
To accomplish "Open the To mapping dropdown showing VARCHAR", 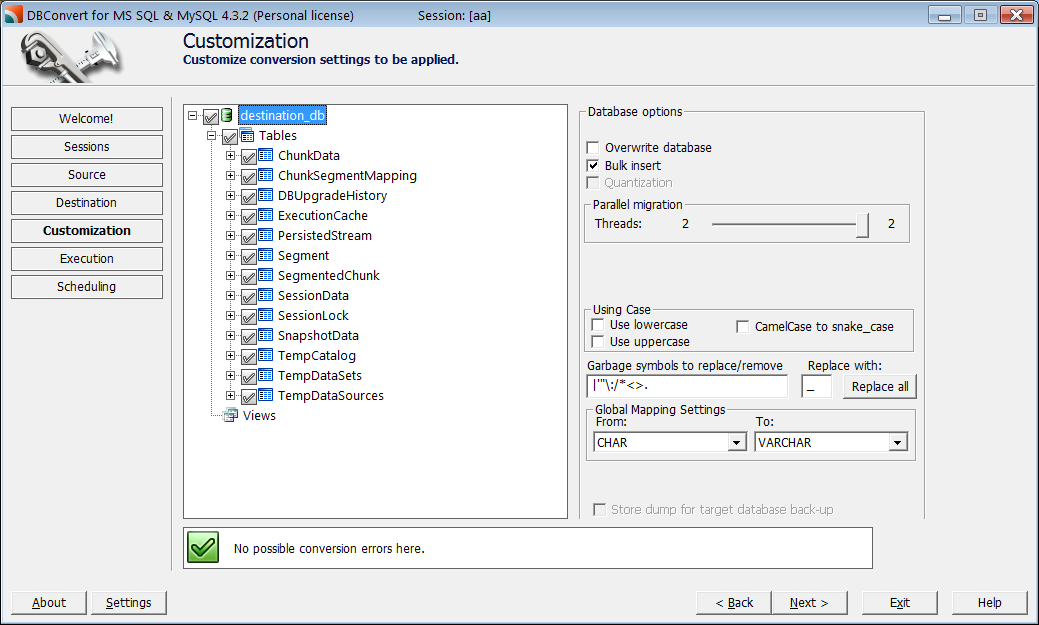I will point(899,441).
